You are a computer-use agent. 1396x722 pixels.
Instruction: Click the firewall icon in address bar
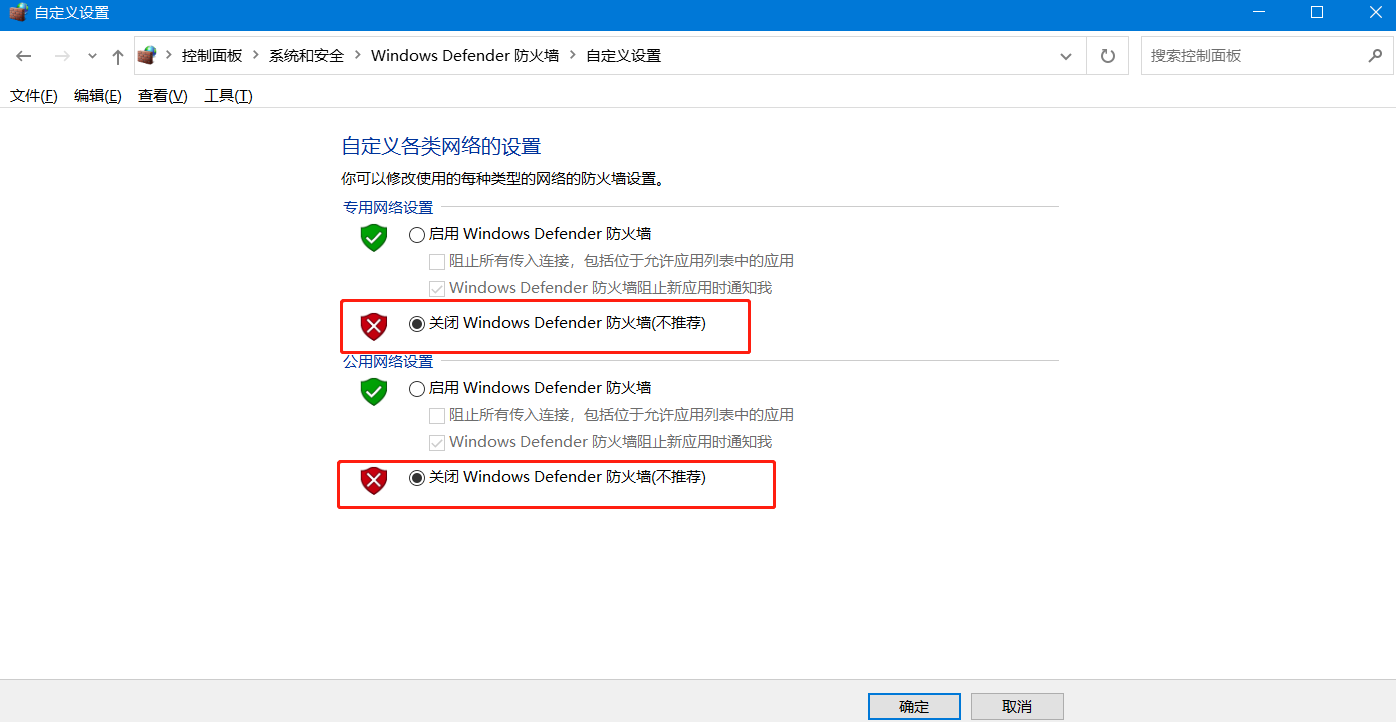pyautogui.click(x=147, y=55)
